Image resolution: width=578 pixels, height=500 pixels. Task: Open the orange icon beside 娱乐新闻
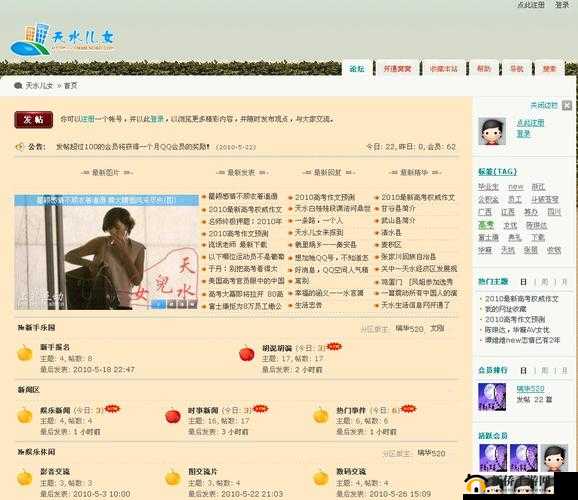[24, 415]
